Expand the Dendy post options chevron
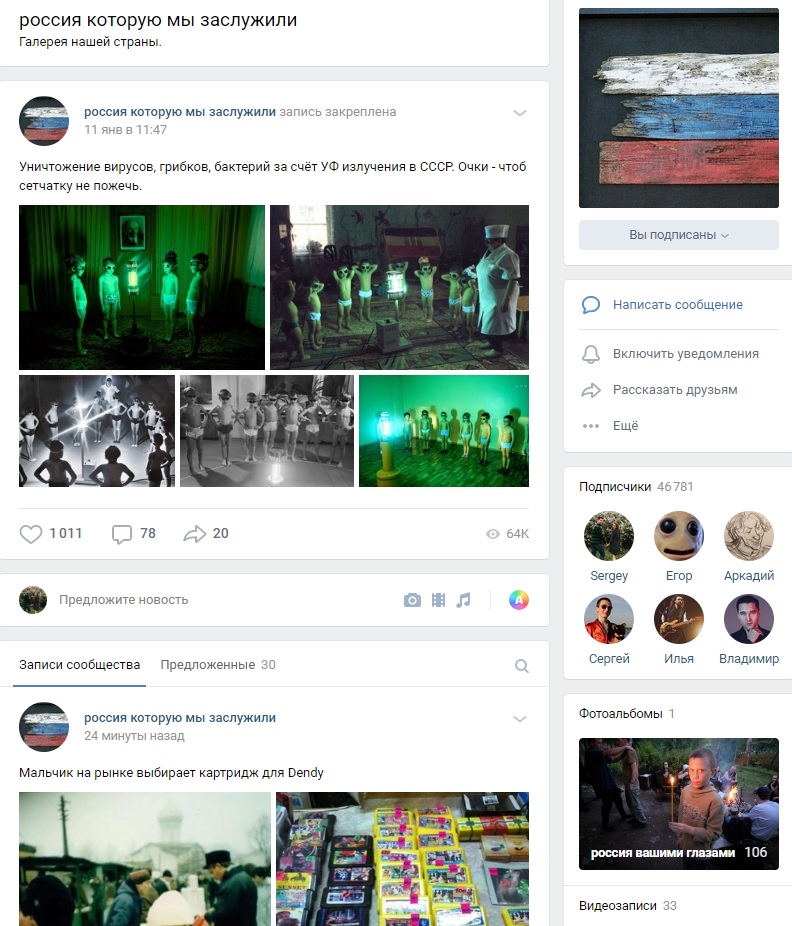Screen dimensions: 792x926 520,719
